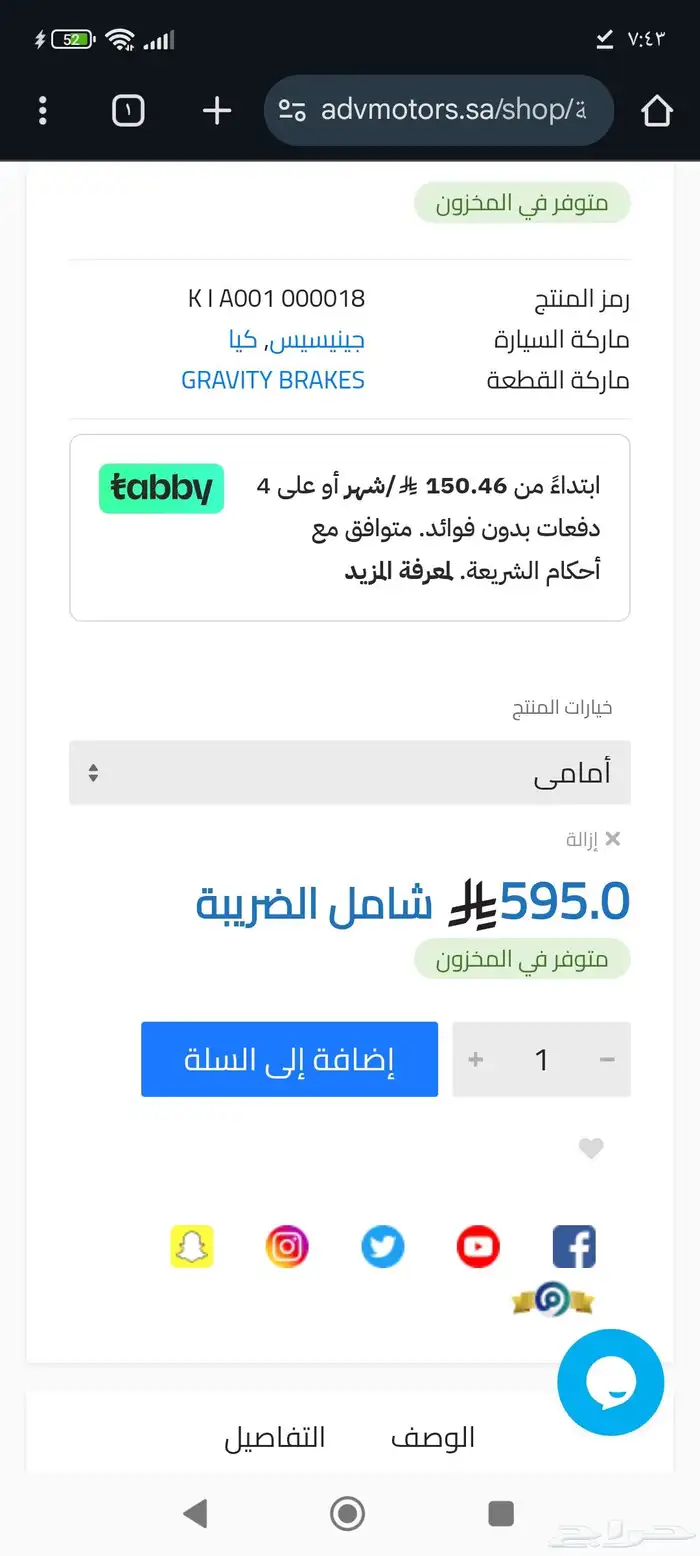Open the YouTube channel icon

[477, 1246]
